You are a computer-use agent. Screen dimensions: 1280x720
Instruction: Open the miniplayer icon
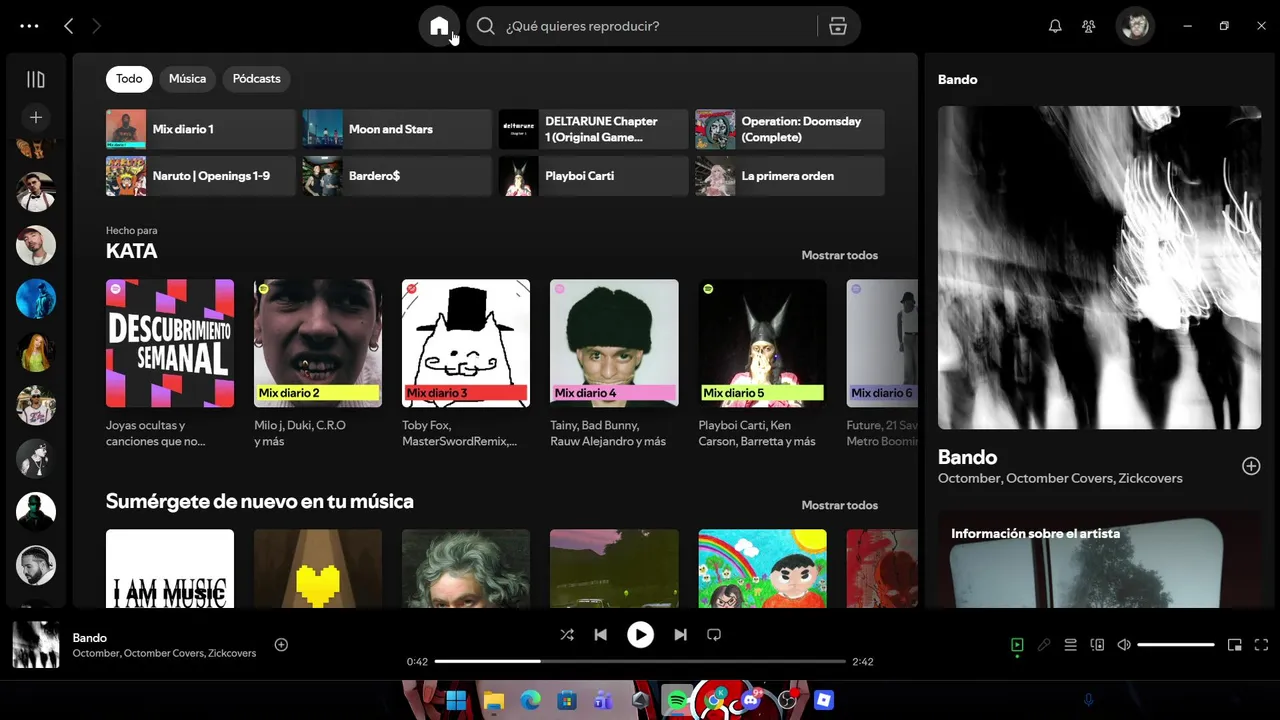(1235, 645)
